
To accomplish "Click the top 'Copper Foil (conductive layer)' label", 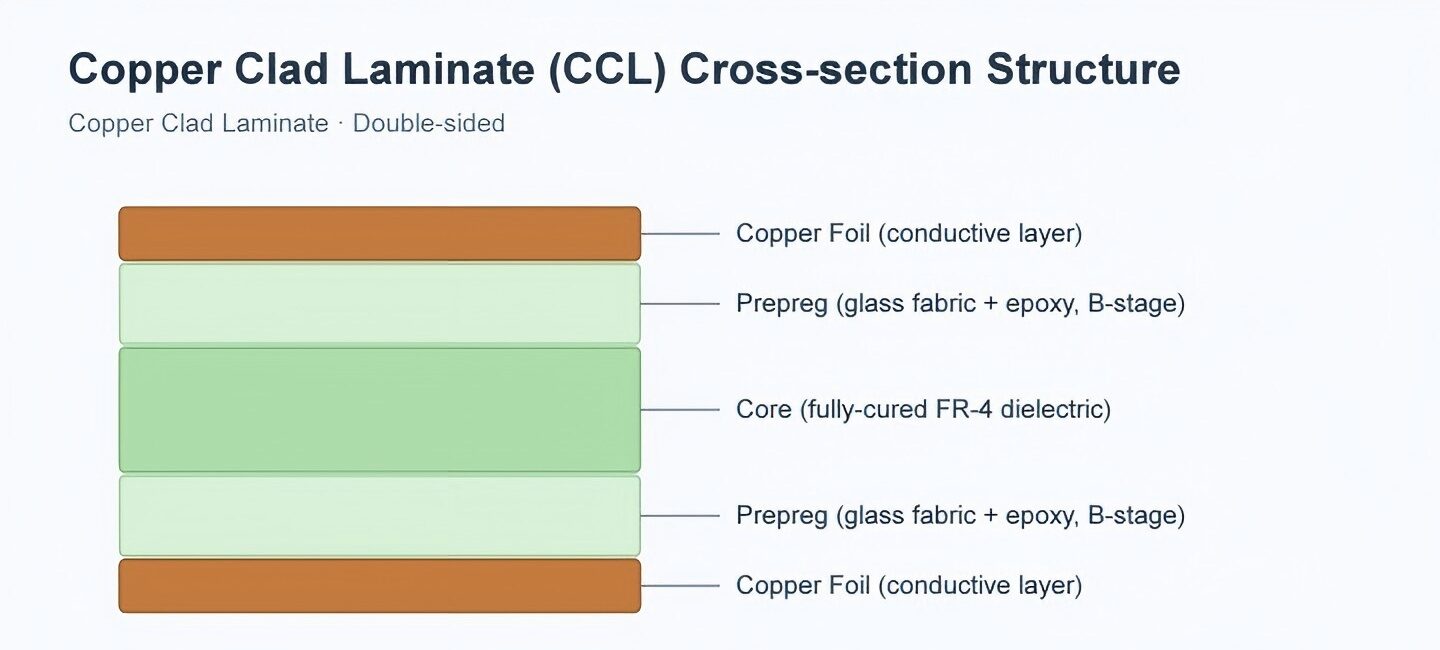I will pyautogui.click(x=909, y=233).
